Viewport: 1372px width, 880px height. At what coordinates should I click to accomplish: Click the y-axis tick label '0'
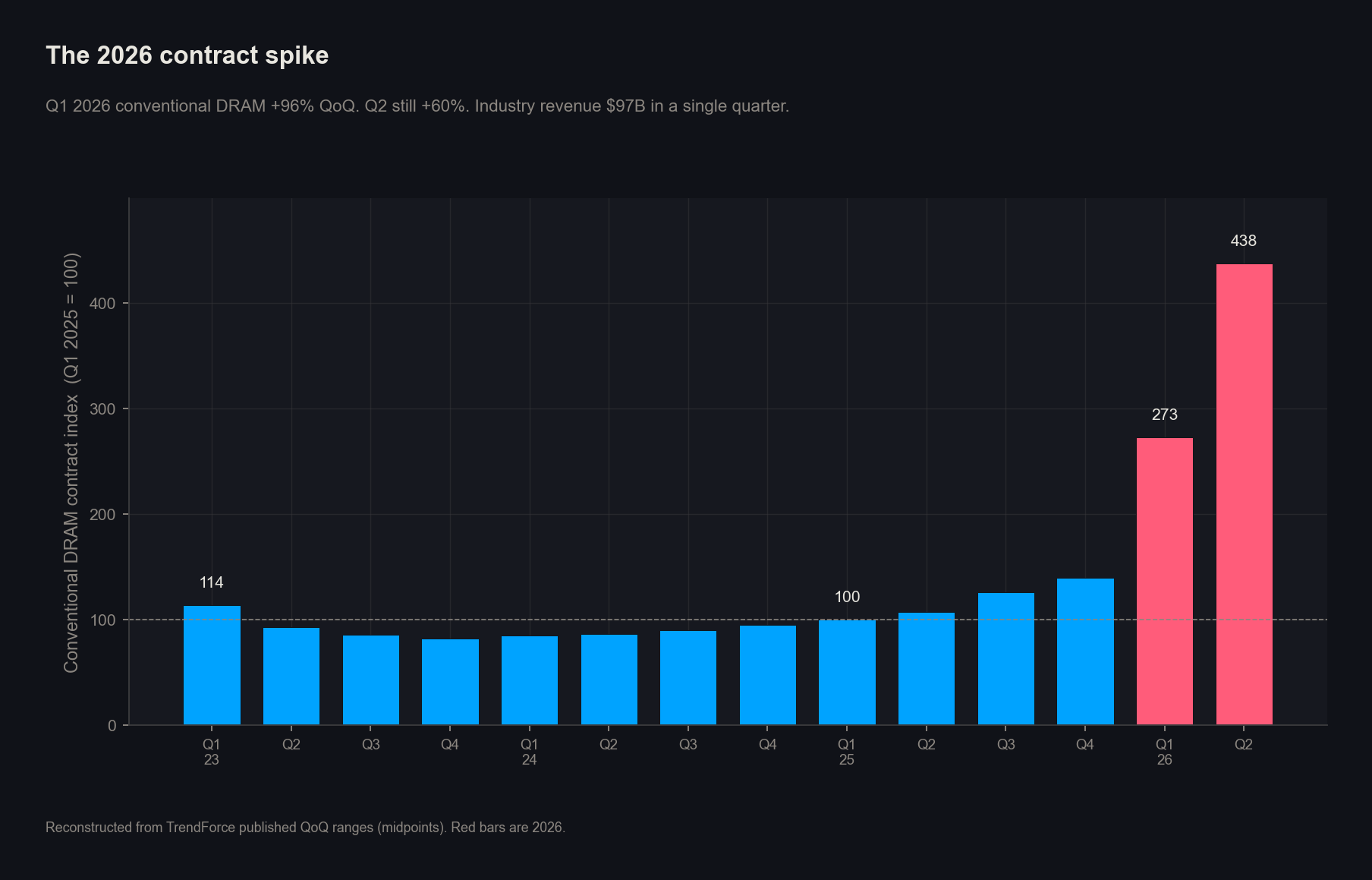(x=112, y=726)
